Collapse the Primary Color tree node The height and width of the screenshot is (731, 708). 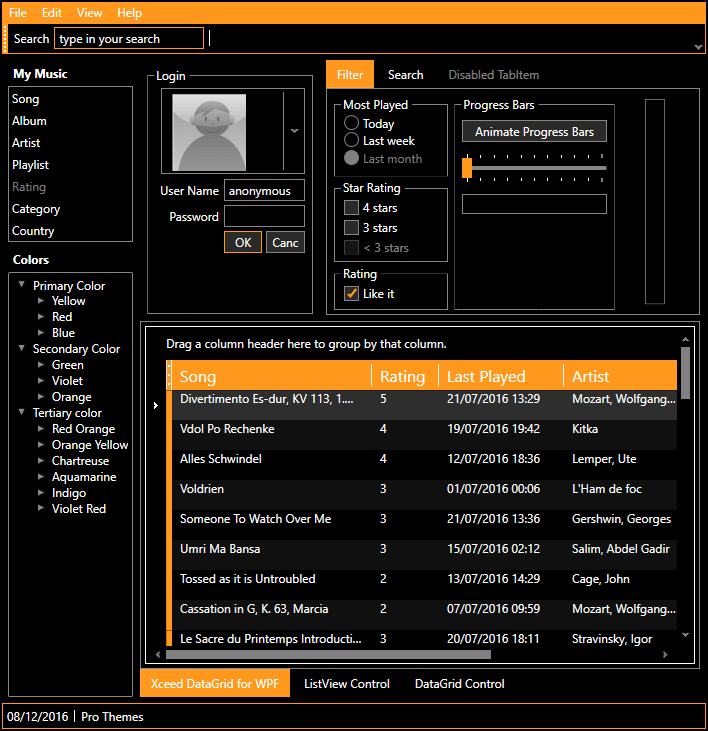(x=22, y=285)
